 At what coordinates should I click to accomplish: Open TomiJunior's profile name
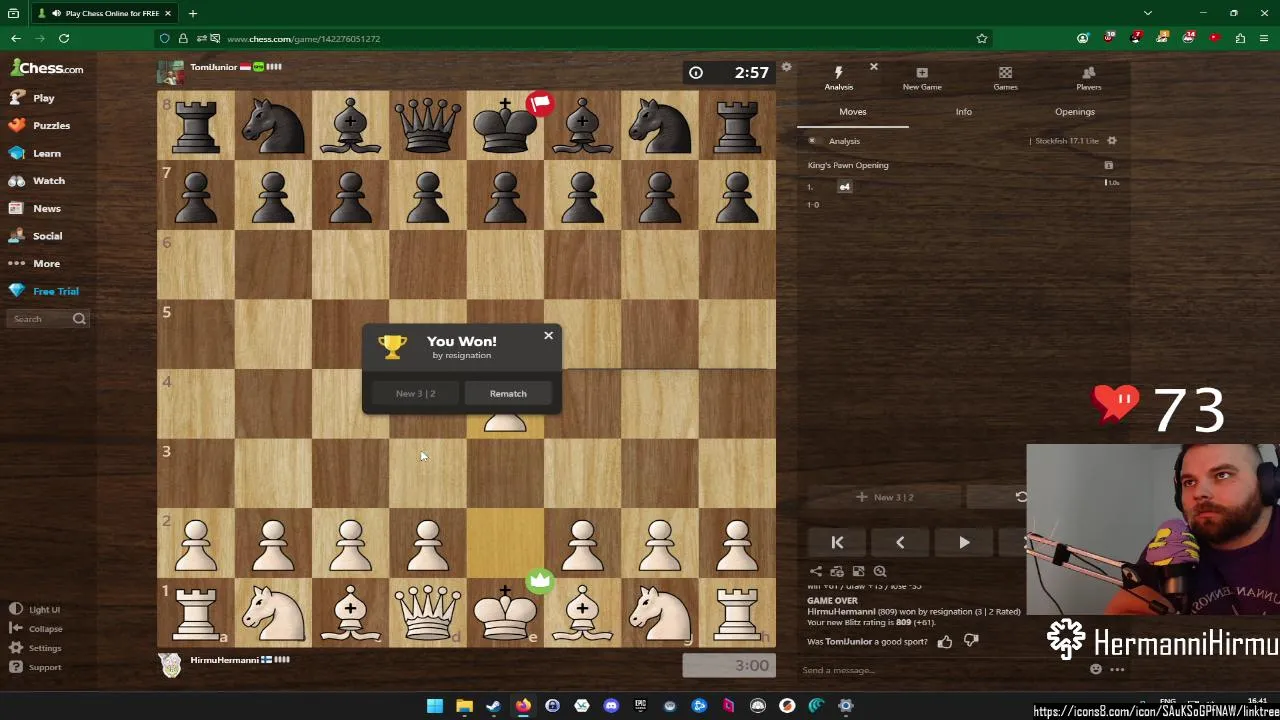[x=213, y=67]
